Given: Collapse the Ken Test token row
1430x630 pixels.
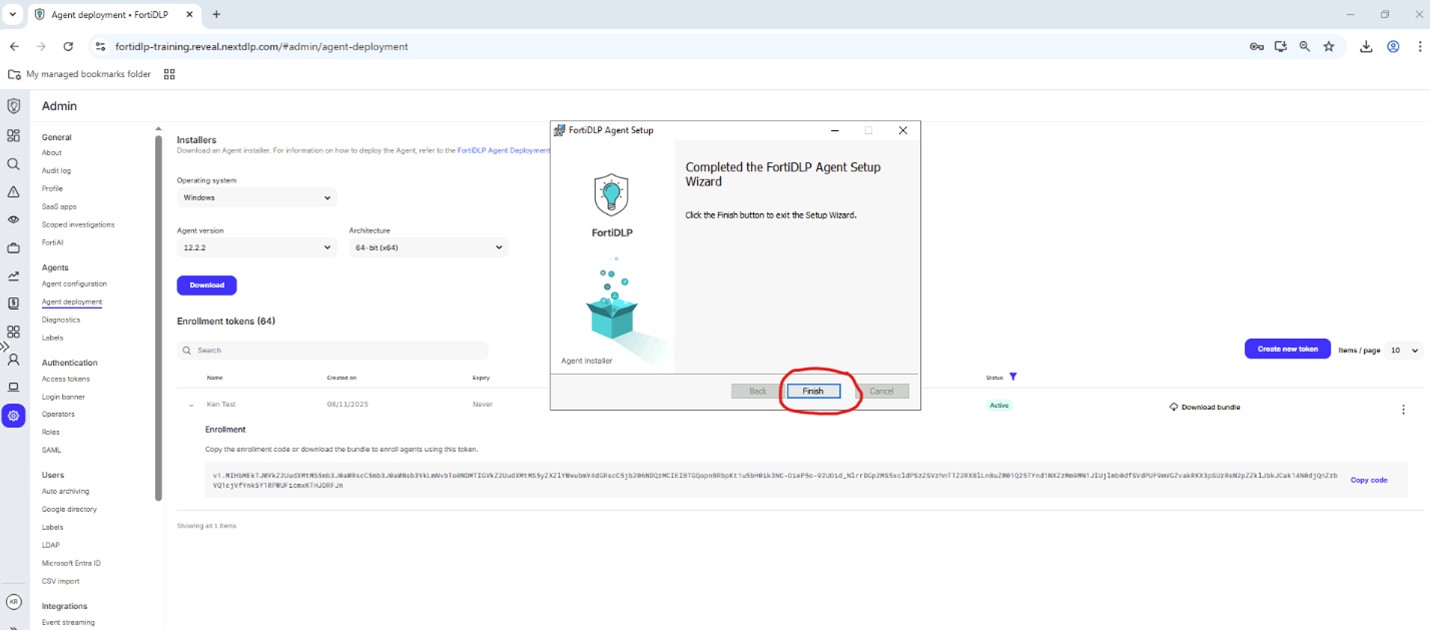Looking at the screenshot, I should click(191, 405).
